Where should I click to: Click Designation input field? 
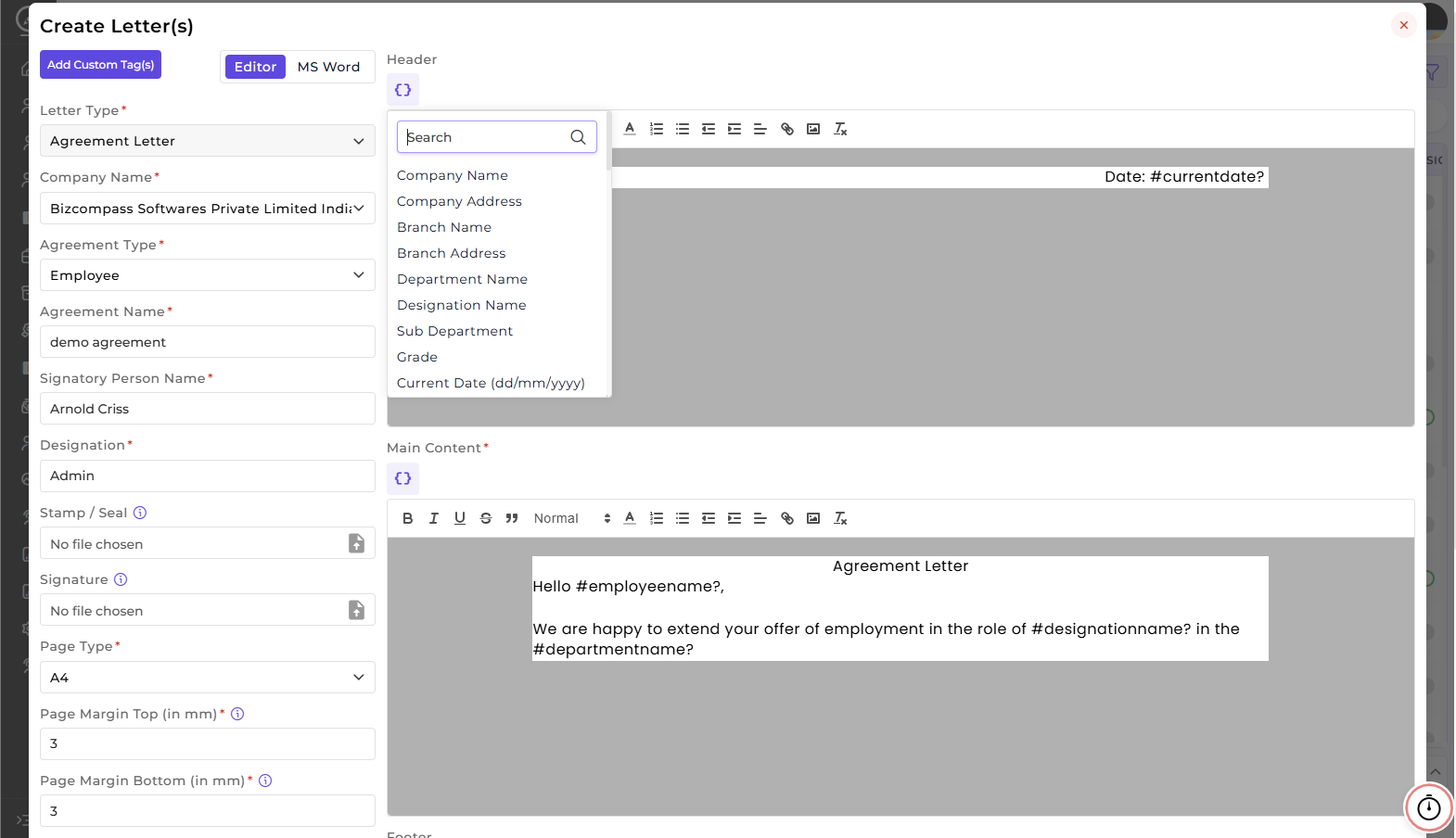tap(208, 476)
